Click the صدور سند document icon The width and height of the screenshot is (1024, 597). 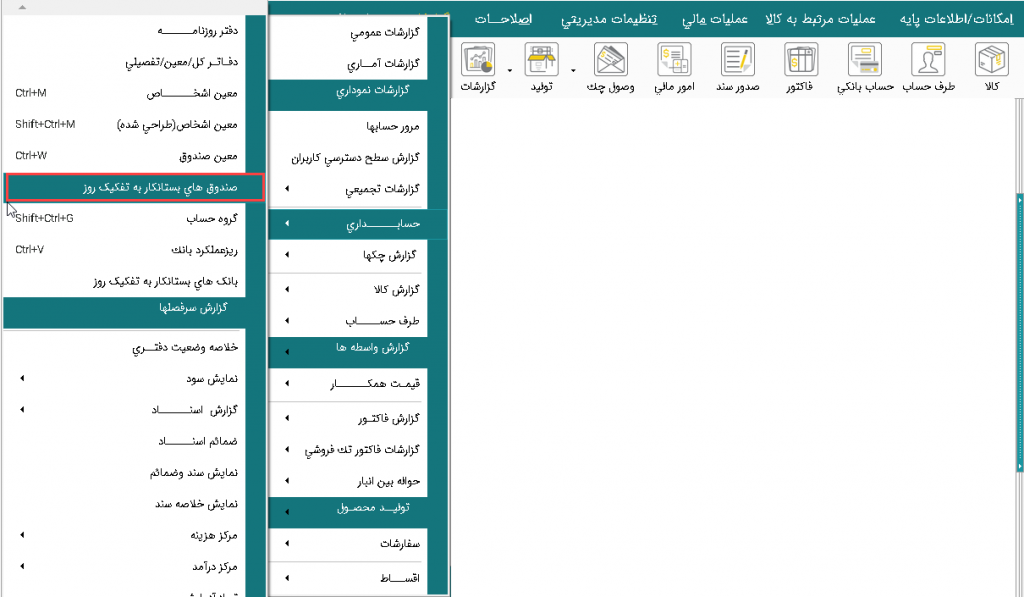click(738, 68)
